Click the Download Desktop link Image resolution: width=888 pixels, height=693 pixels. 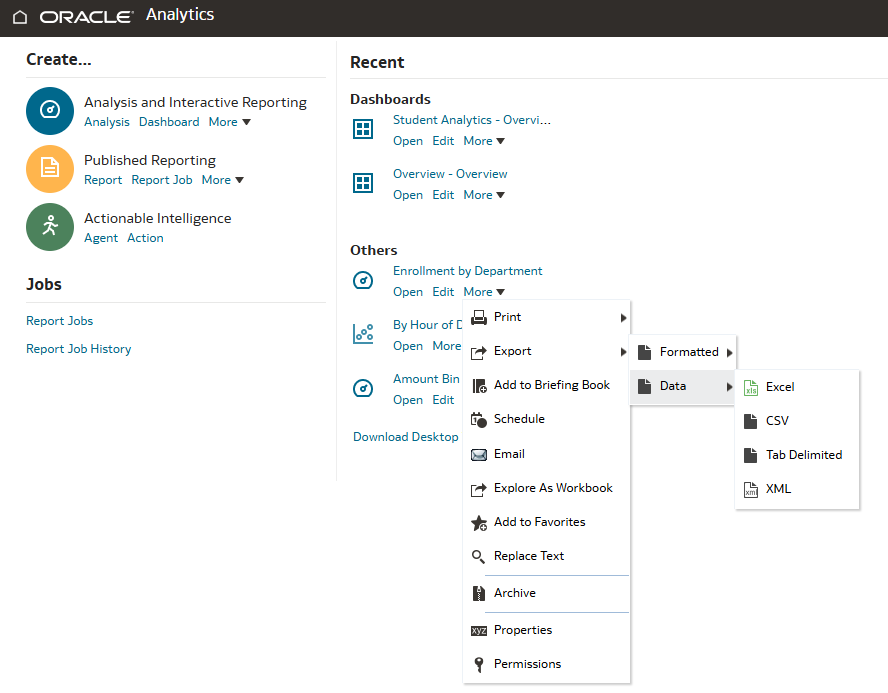[x=405, y=437]
